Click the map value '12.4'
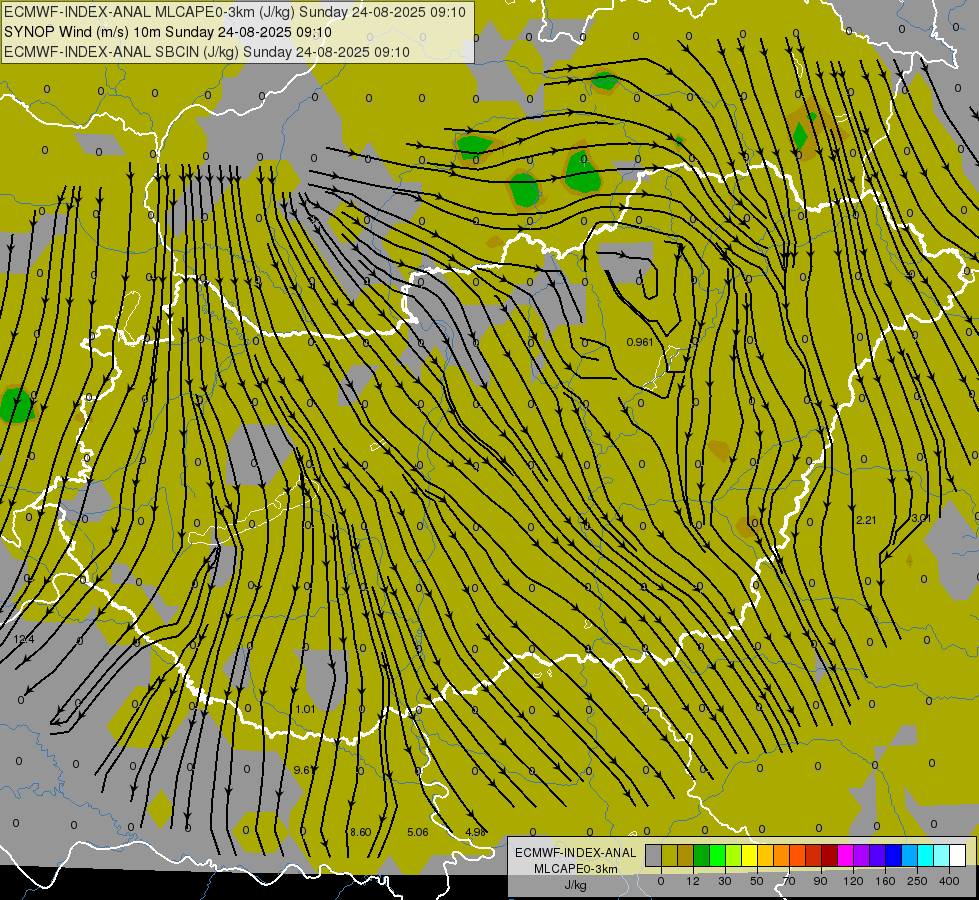979x900 pixels. pyautogui.click(x=24, y=639)
